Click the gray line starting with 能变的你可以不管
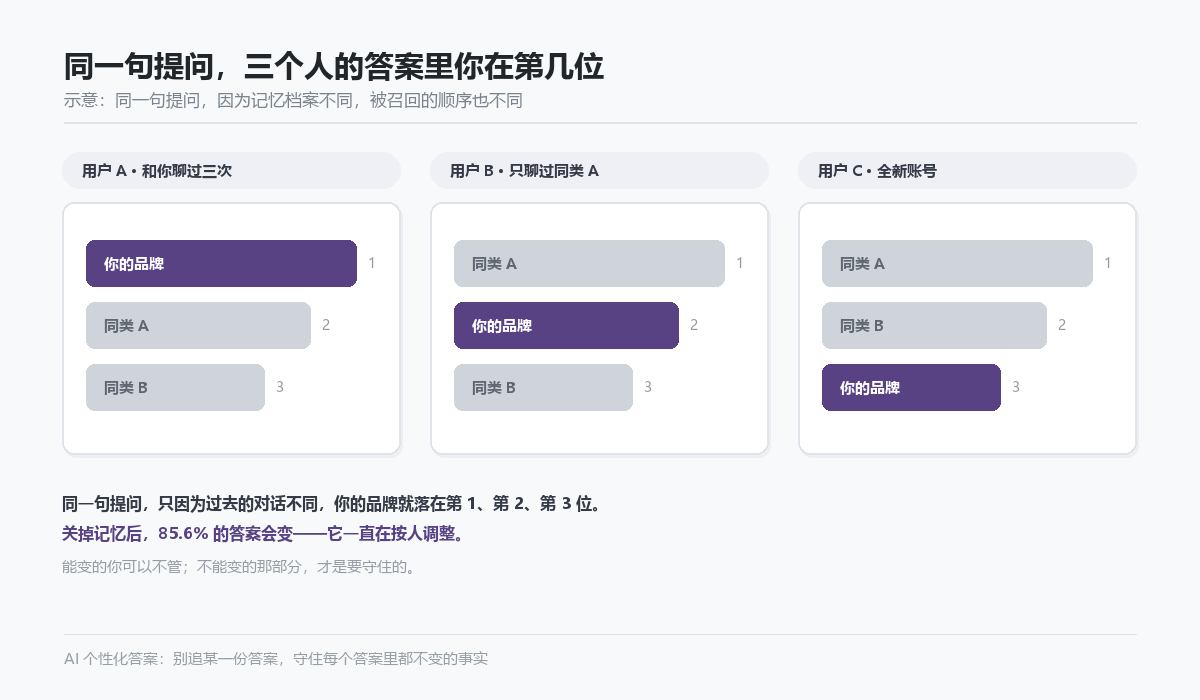 pyautogui.click(x=239, y=567)
